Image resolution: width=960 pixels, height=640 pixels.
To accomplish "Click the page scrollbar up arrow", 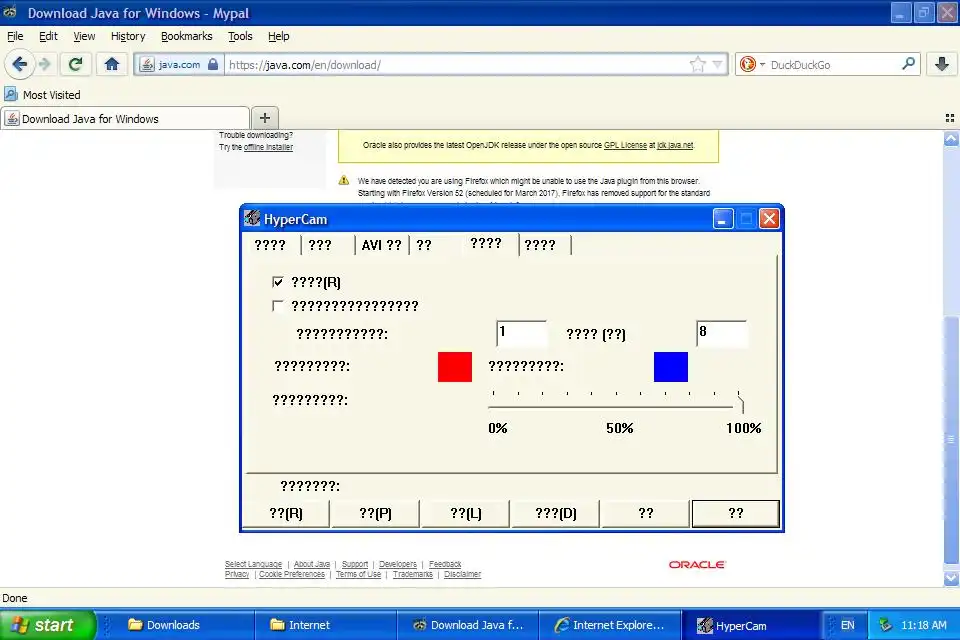I will [951, 139].
